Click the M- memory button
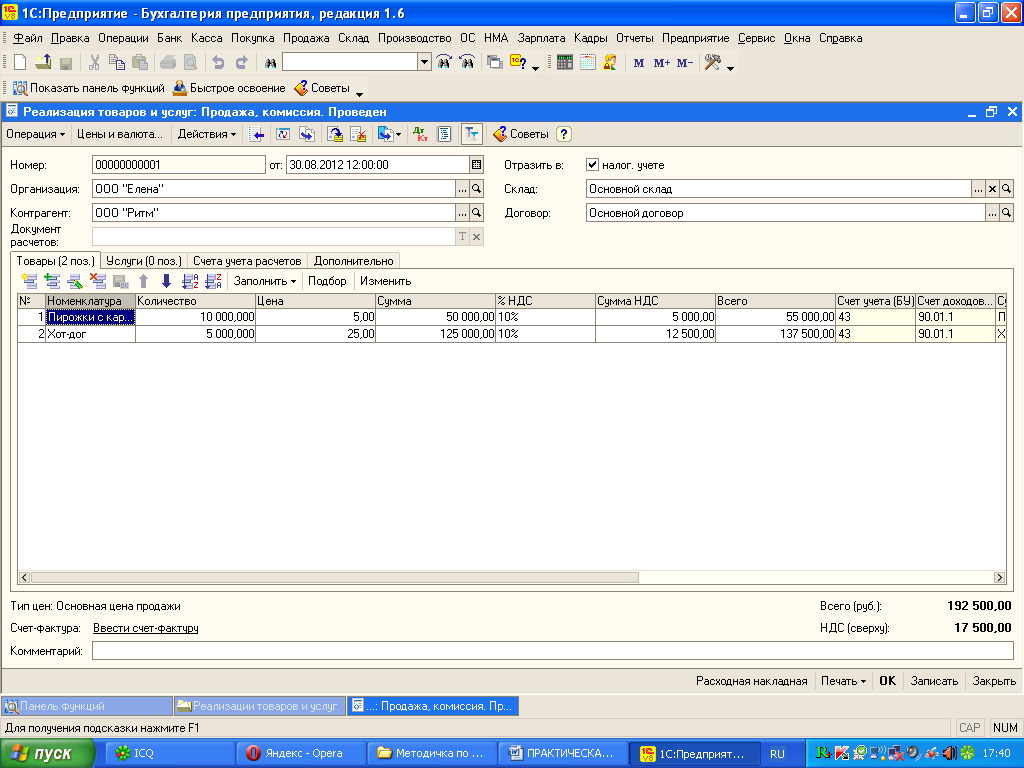Image resolution: width=1024 pixels, height=768 pixels. [685, 63]
